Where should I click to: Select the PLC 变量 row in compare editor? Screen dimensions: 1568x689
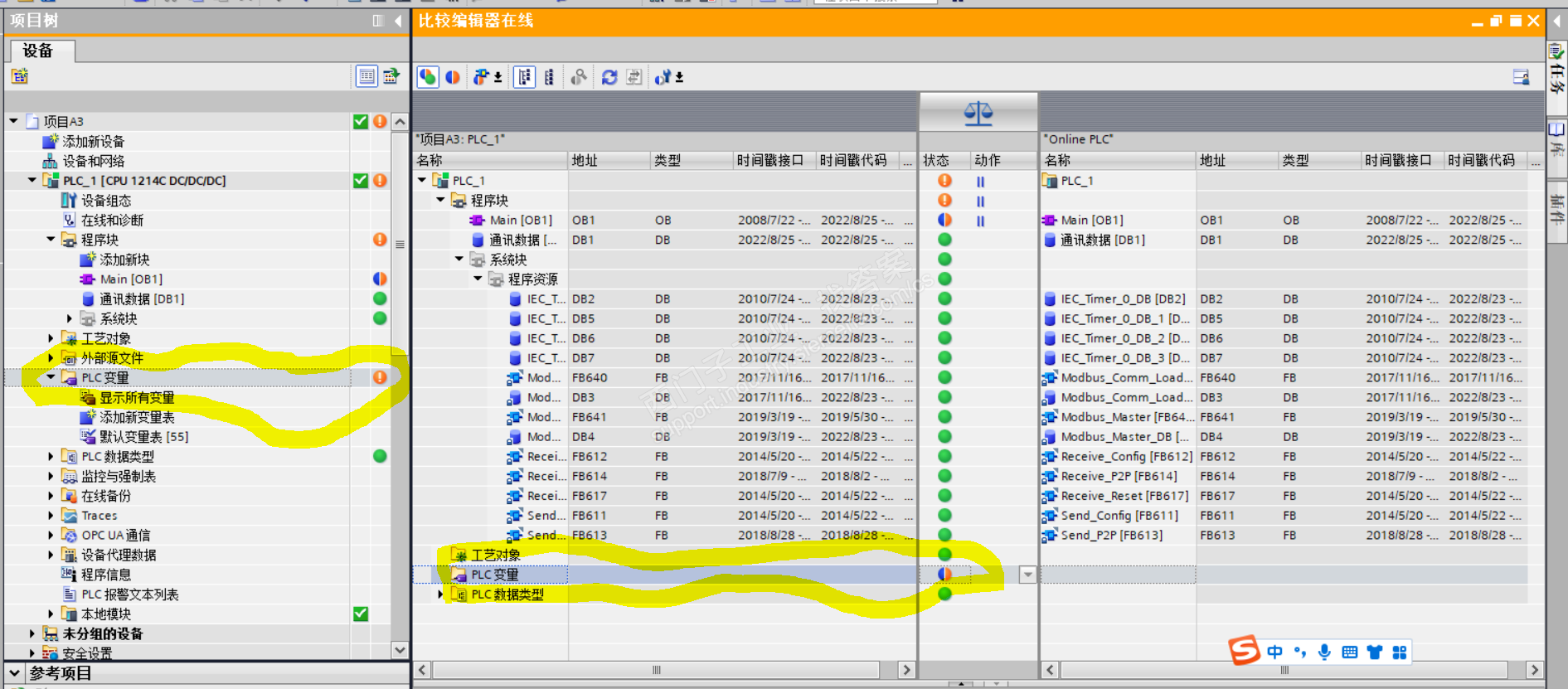click(664, 575)
